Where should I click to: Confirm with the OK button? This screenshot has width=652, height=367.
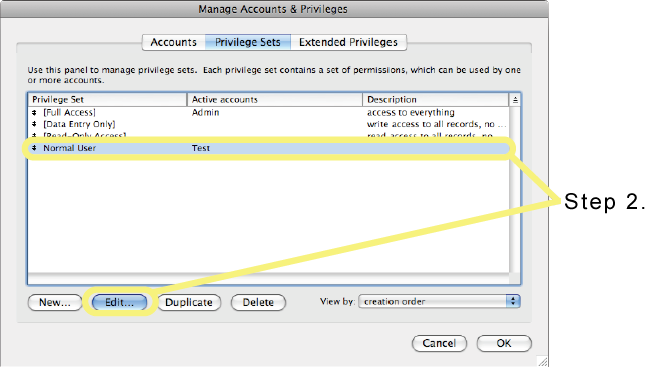coord(504,343)
